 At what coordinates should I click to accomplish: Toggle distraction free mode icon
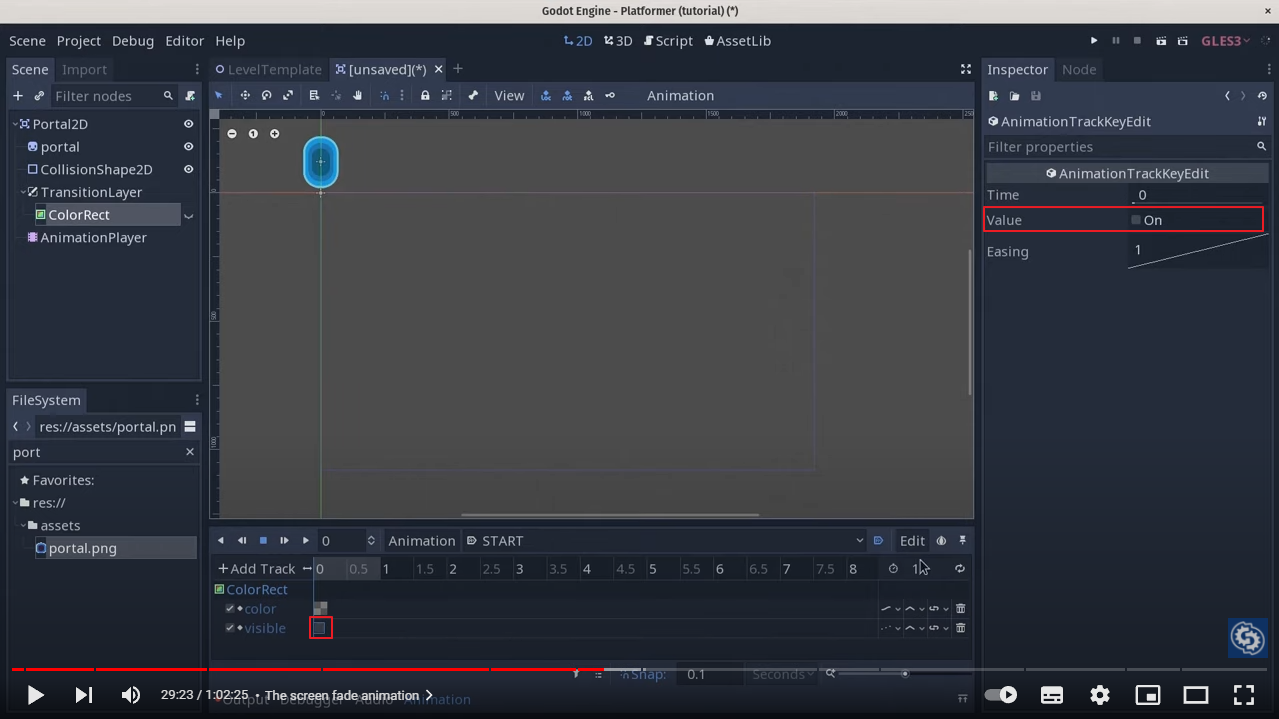coord(966,69)
